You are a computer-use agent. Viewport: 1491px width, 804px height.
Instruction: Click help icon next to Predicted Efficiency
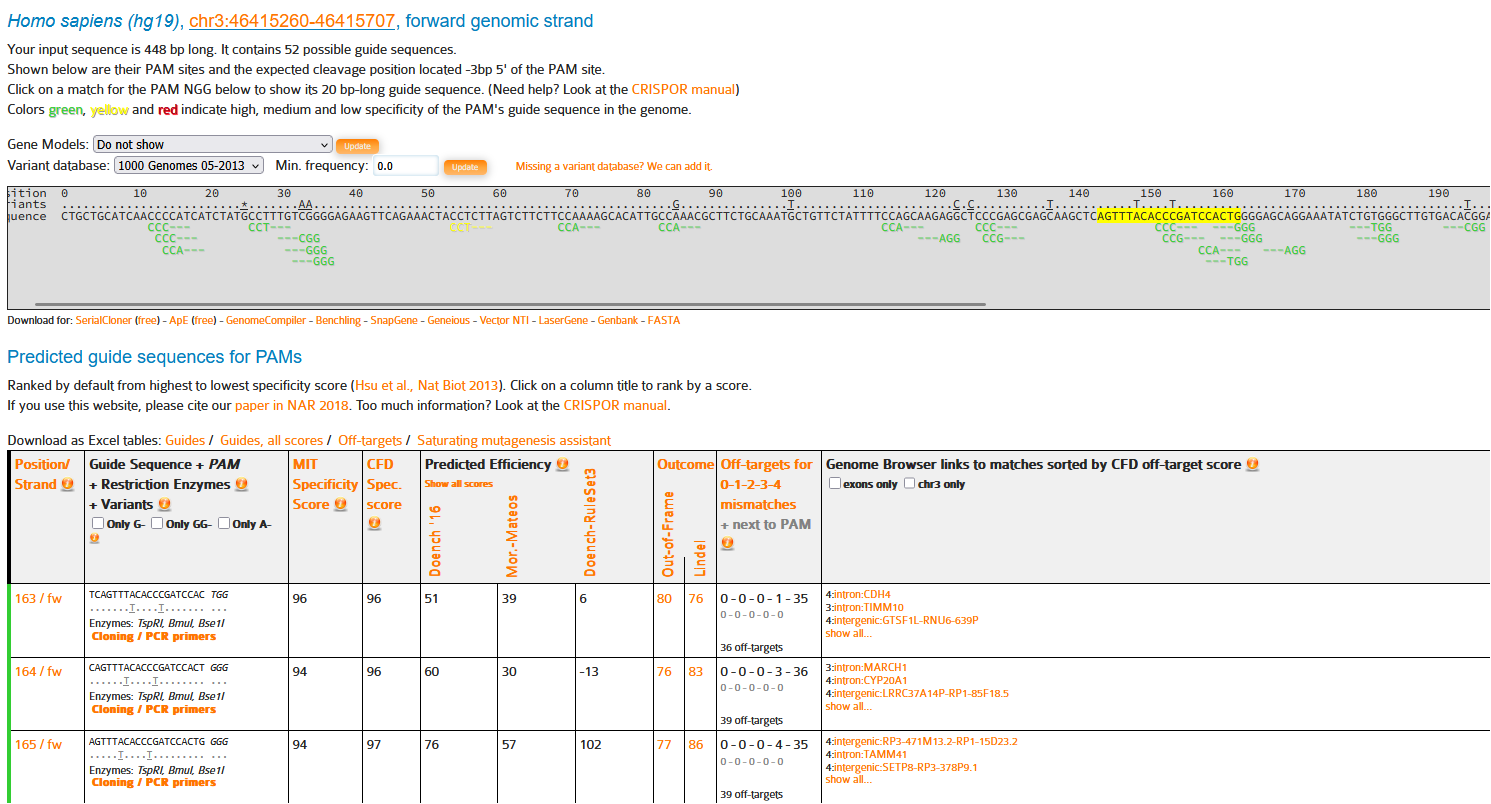click(563, 464)
